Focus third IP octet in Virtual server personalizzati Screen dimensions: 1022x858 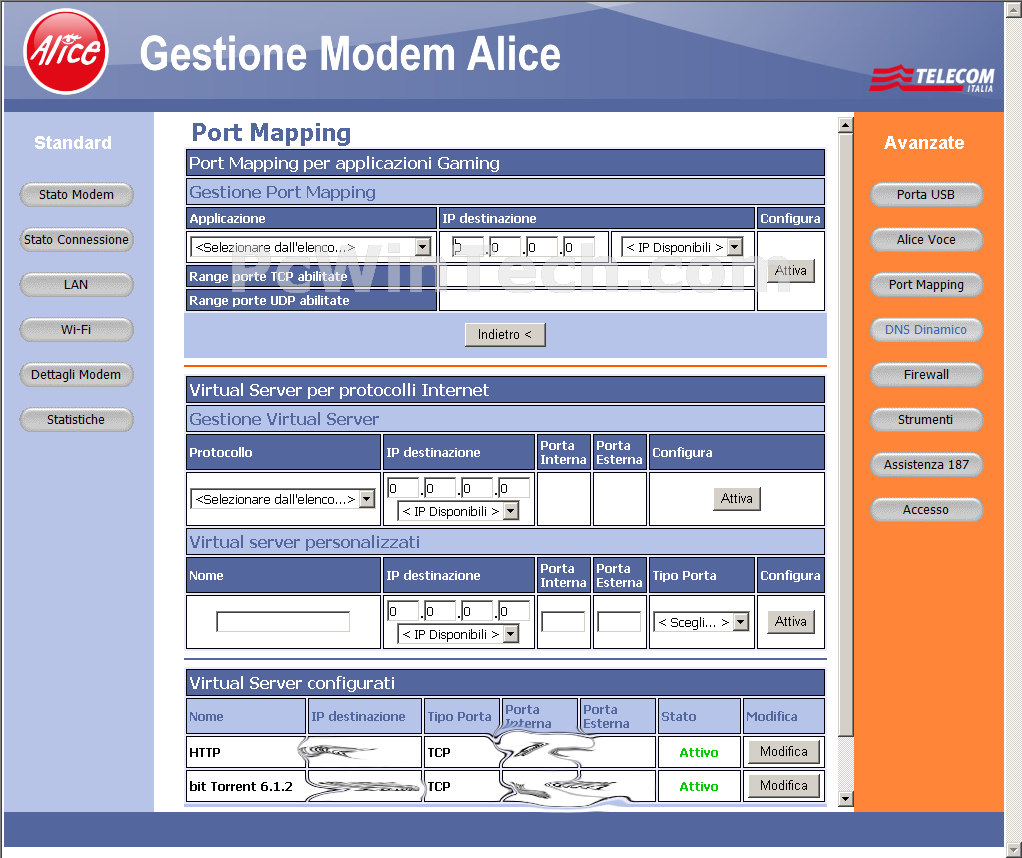(477, 611)
